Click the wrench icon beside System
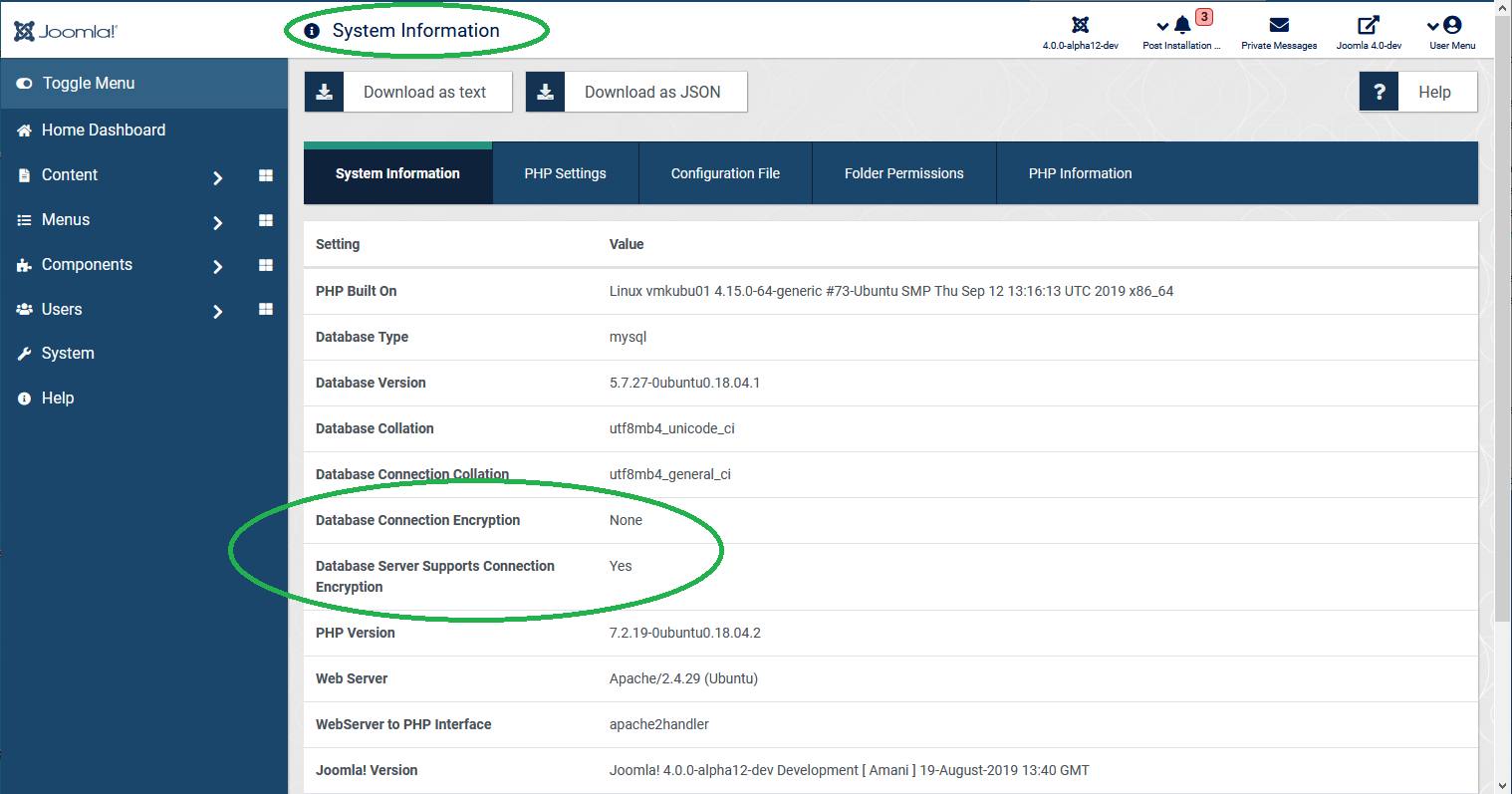The image size is (1512, 794). [x=25, y=354]
